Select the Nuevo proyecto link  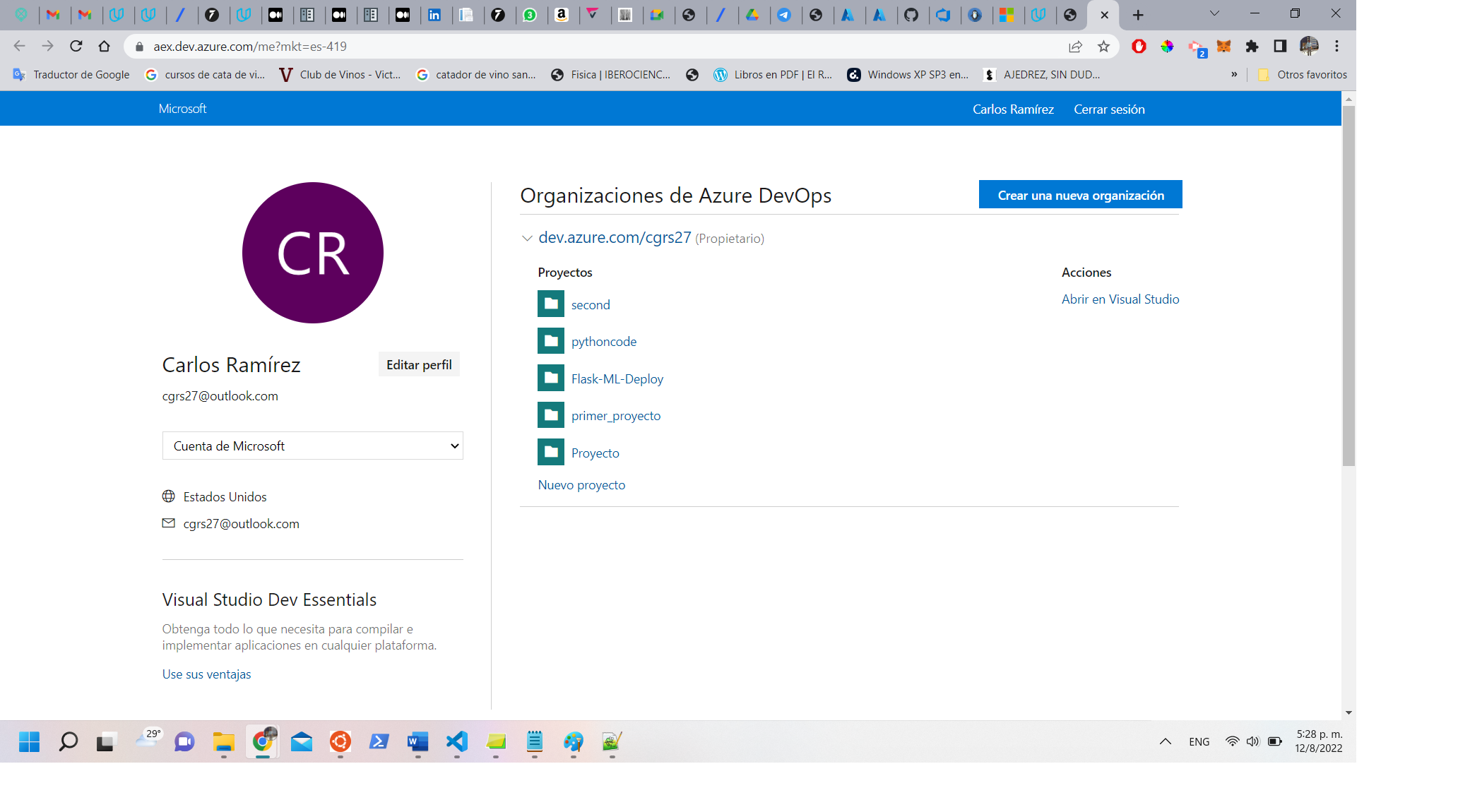point(581,484)
